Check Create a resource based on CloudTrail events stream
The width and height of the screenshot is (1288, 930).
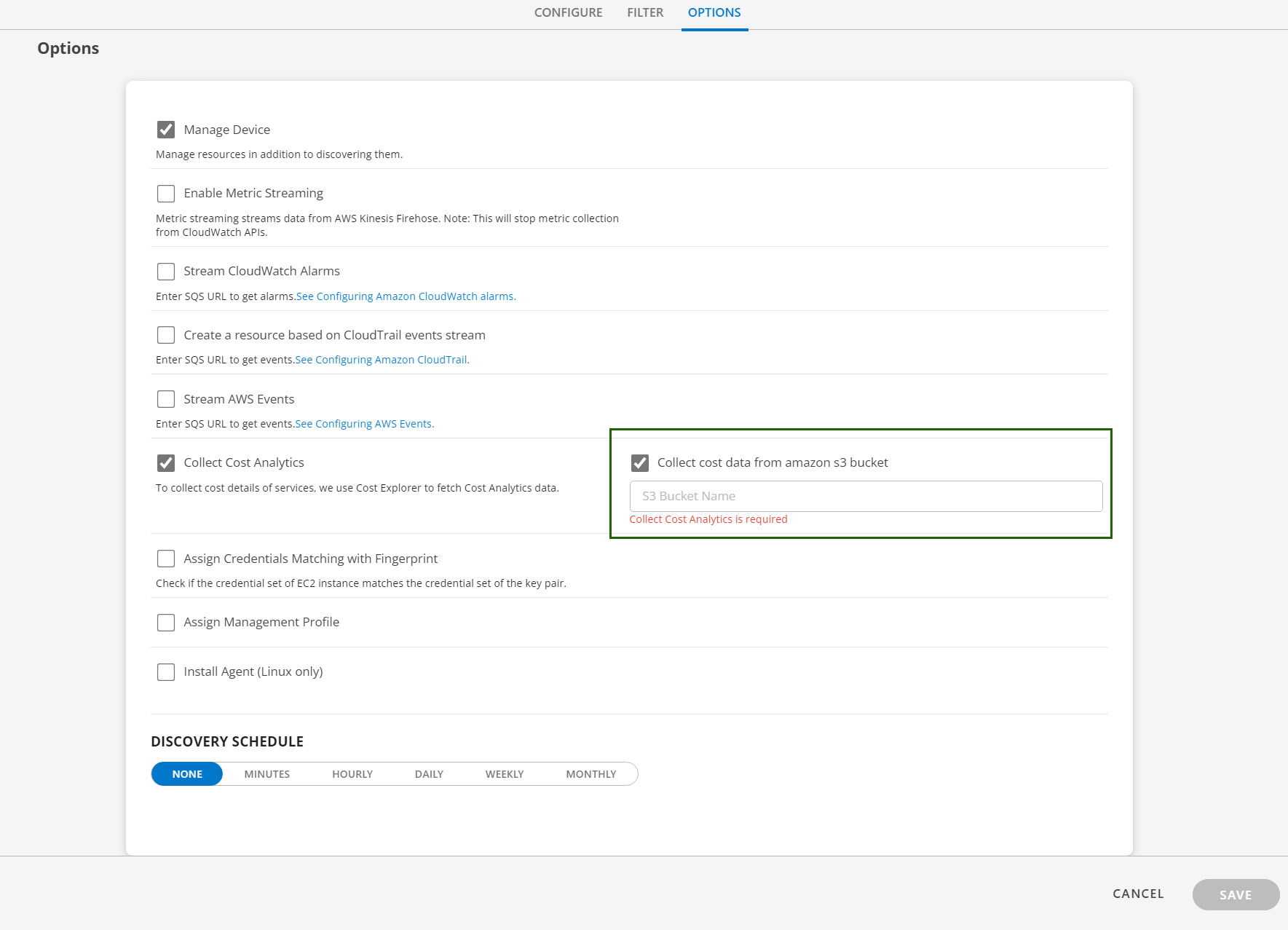(166, 335)
